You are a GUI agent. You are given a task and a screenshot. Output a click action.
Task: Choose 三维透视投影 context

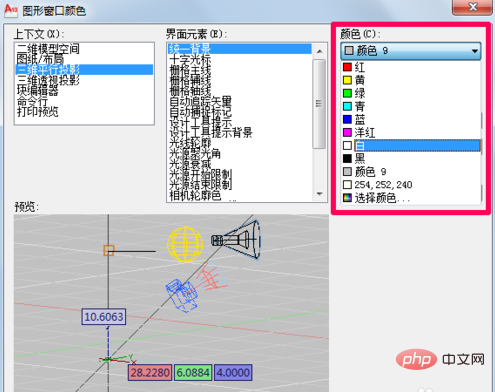pyautogui.click(x=49, y=80)
